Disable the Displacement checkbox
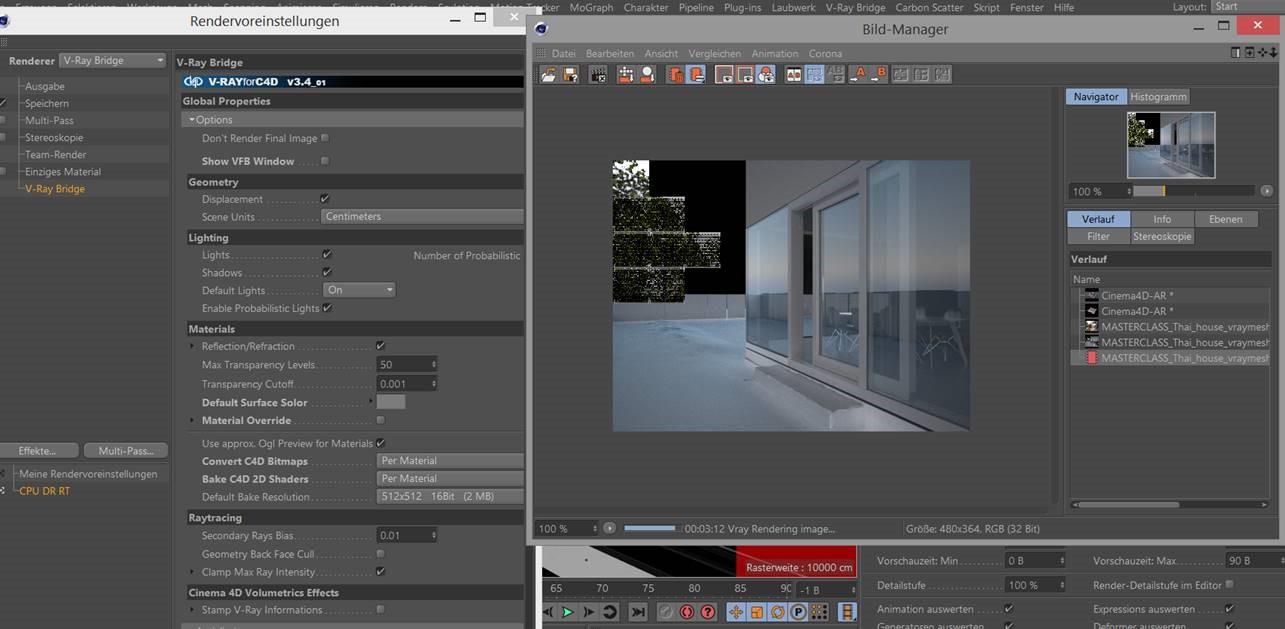This screenshot has height=629, width=1285. (x=325, y=199)
